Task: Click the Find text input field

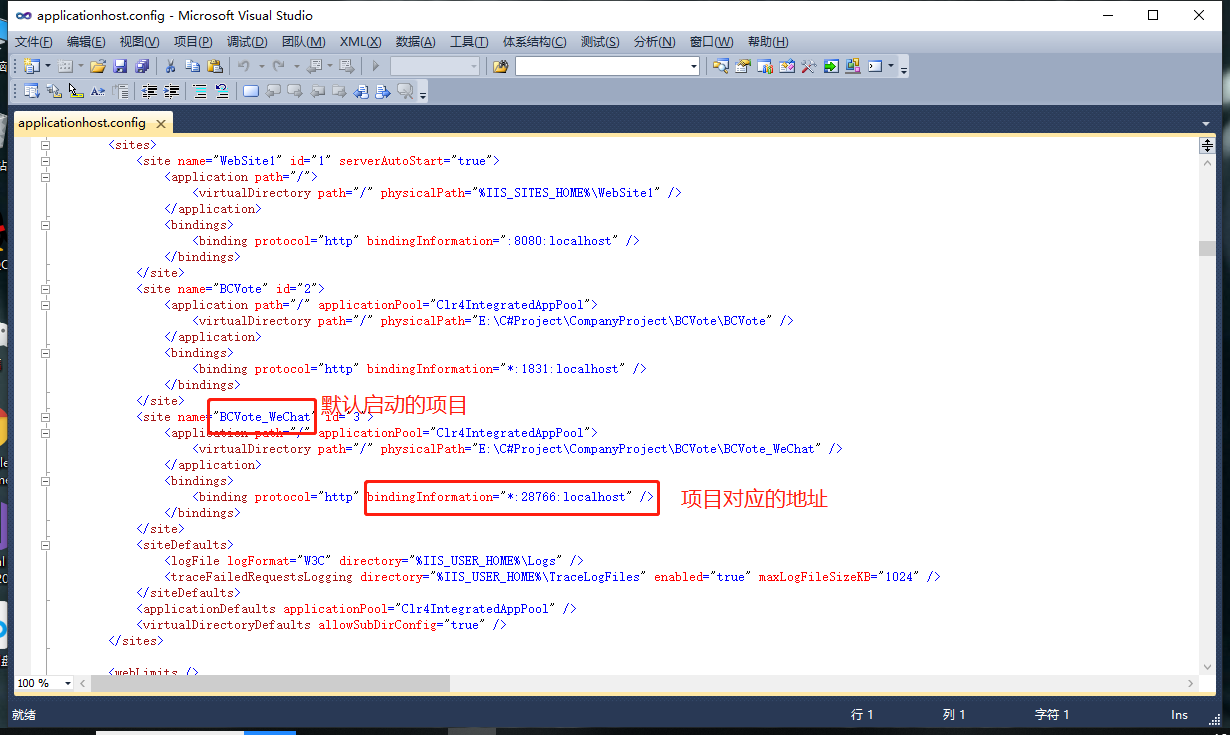Action: tap(601, 66)
